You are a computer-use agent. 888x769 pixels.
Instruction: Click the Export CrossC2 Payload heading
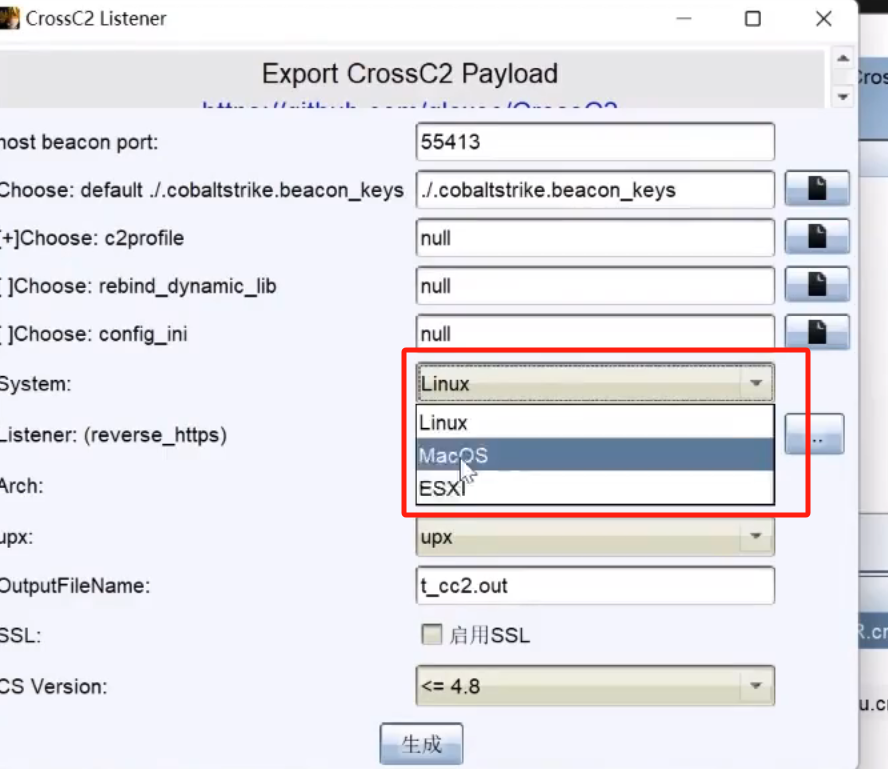(409, 74)
